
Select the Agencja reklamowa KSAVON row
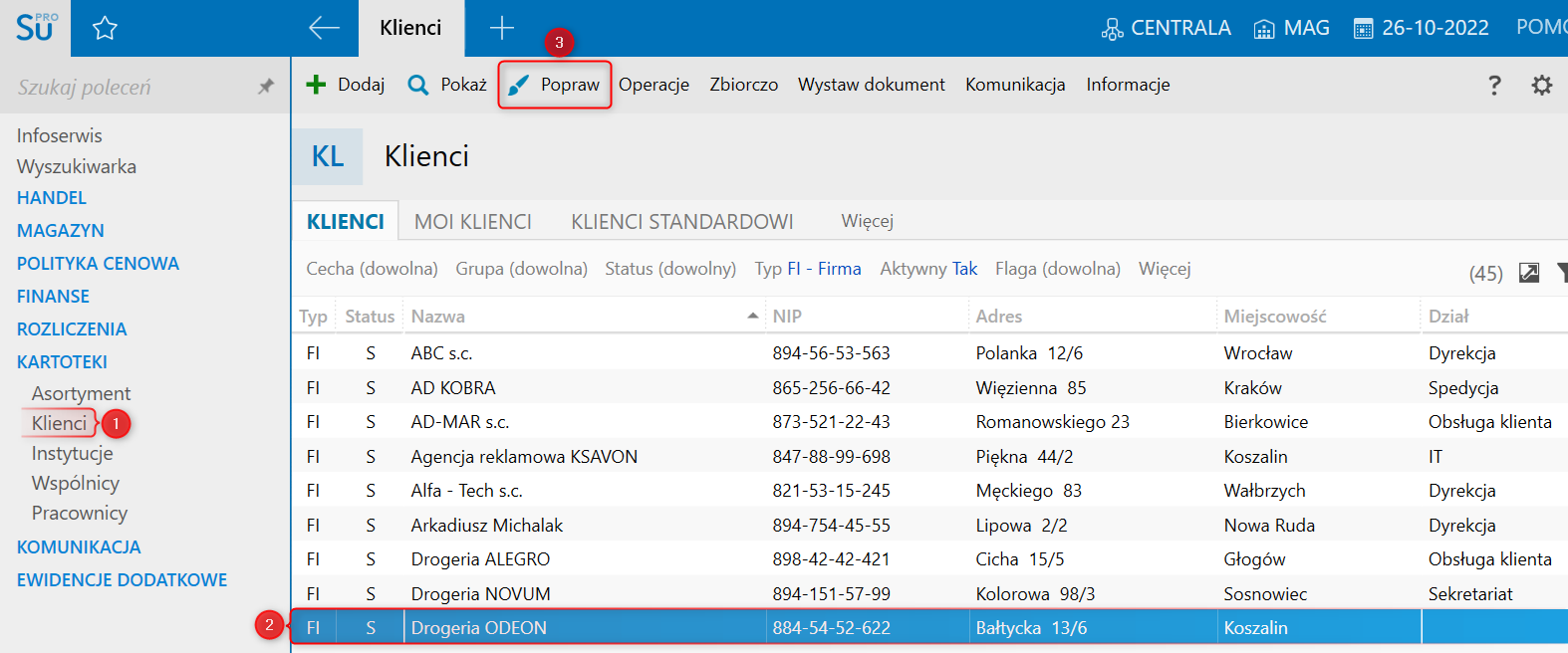pos(929,456)
